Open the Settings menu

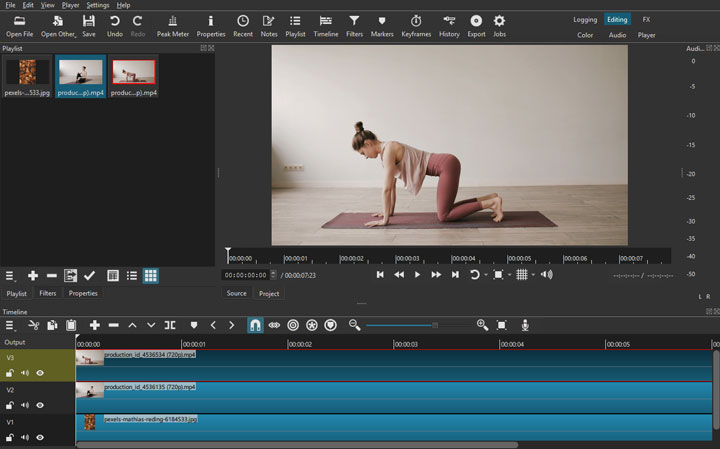point(97,5)
